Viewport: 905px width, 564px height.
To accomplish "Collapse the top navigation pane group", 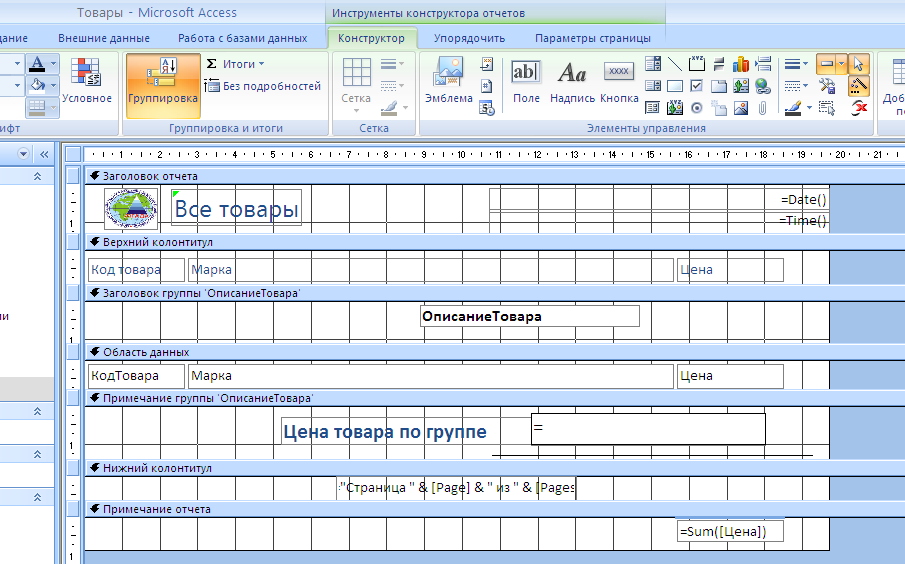I will pyautogui.click(x=38, y=176).
